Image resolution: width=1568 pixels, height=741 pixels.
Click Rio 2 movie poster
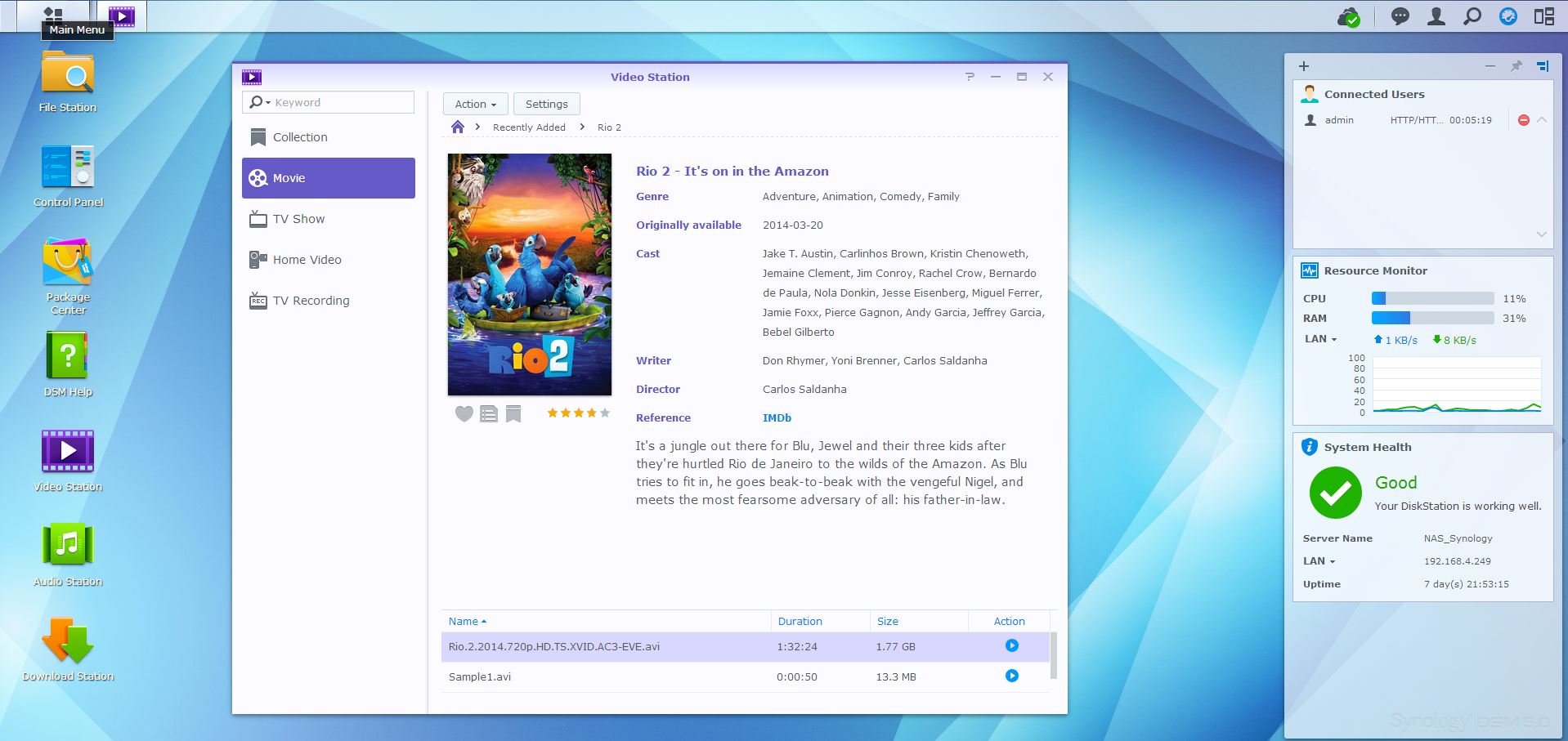(530, 275)
